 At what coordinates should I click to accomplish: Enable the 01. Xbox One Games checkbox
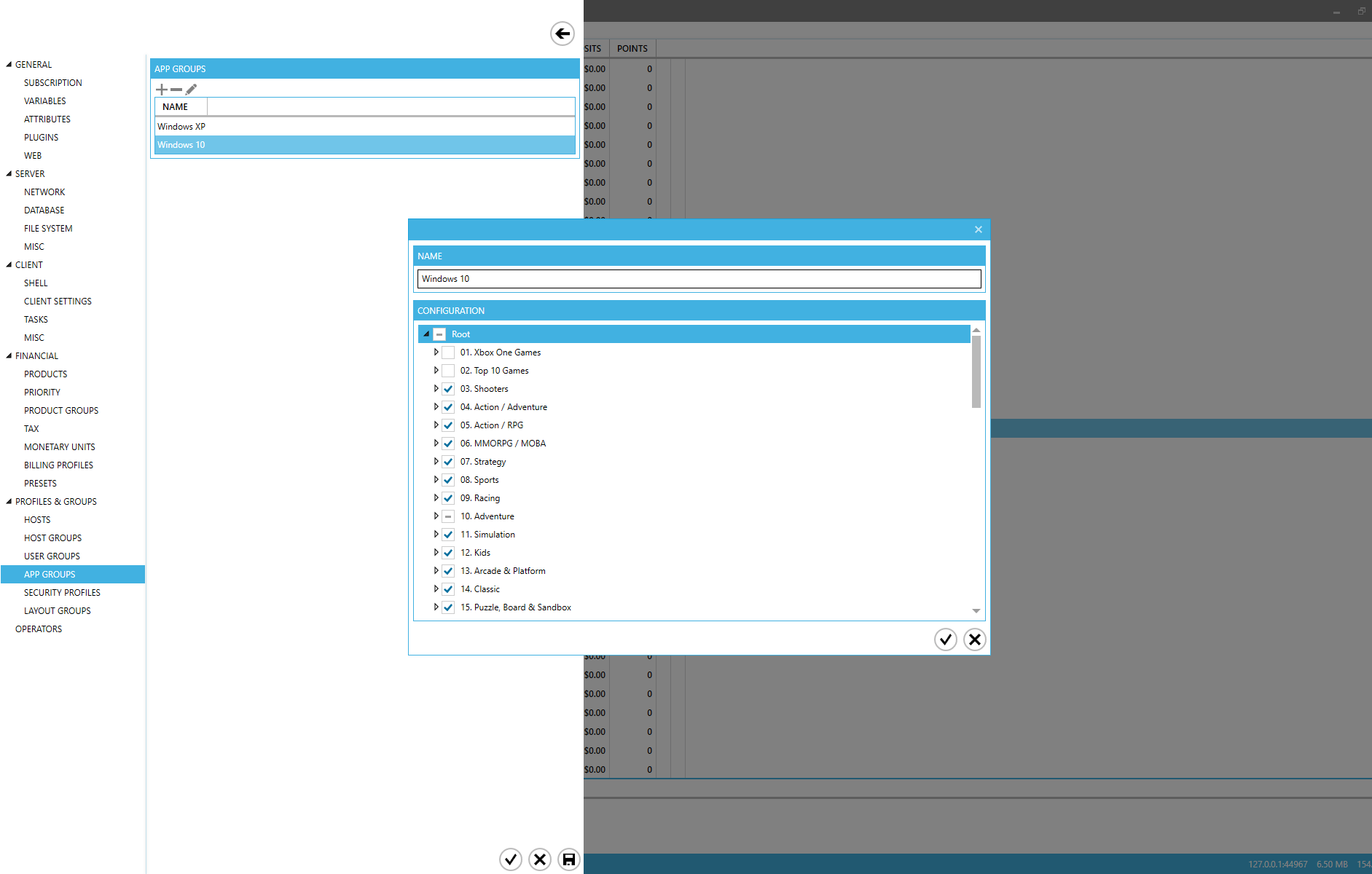point(448,353)
